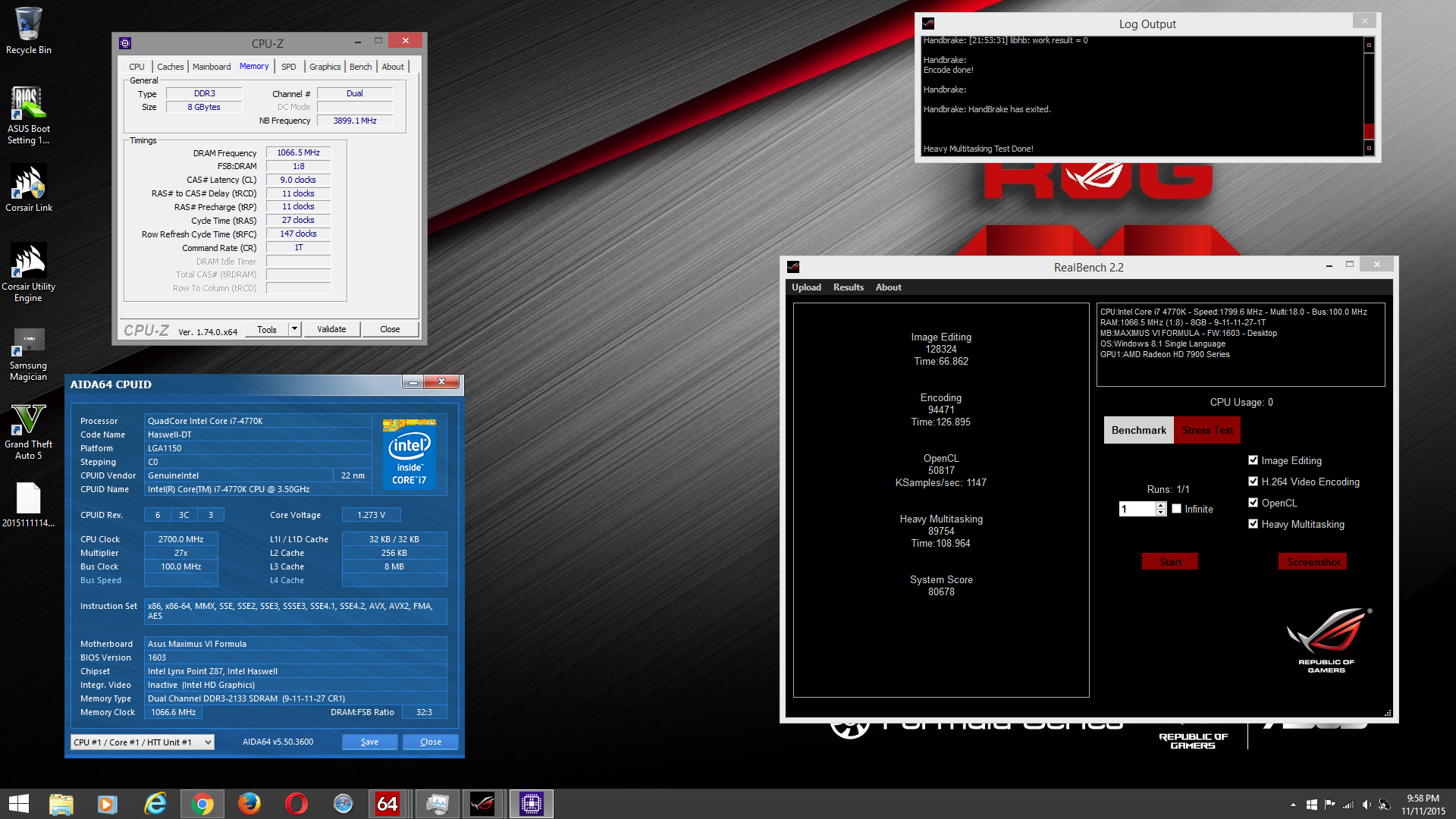This screenshot has width=1456, height=819.
Task: Open File Explorer from the taskbar
Action: (x=61, y=804)
